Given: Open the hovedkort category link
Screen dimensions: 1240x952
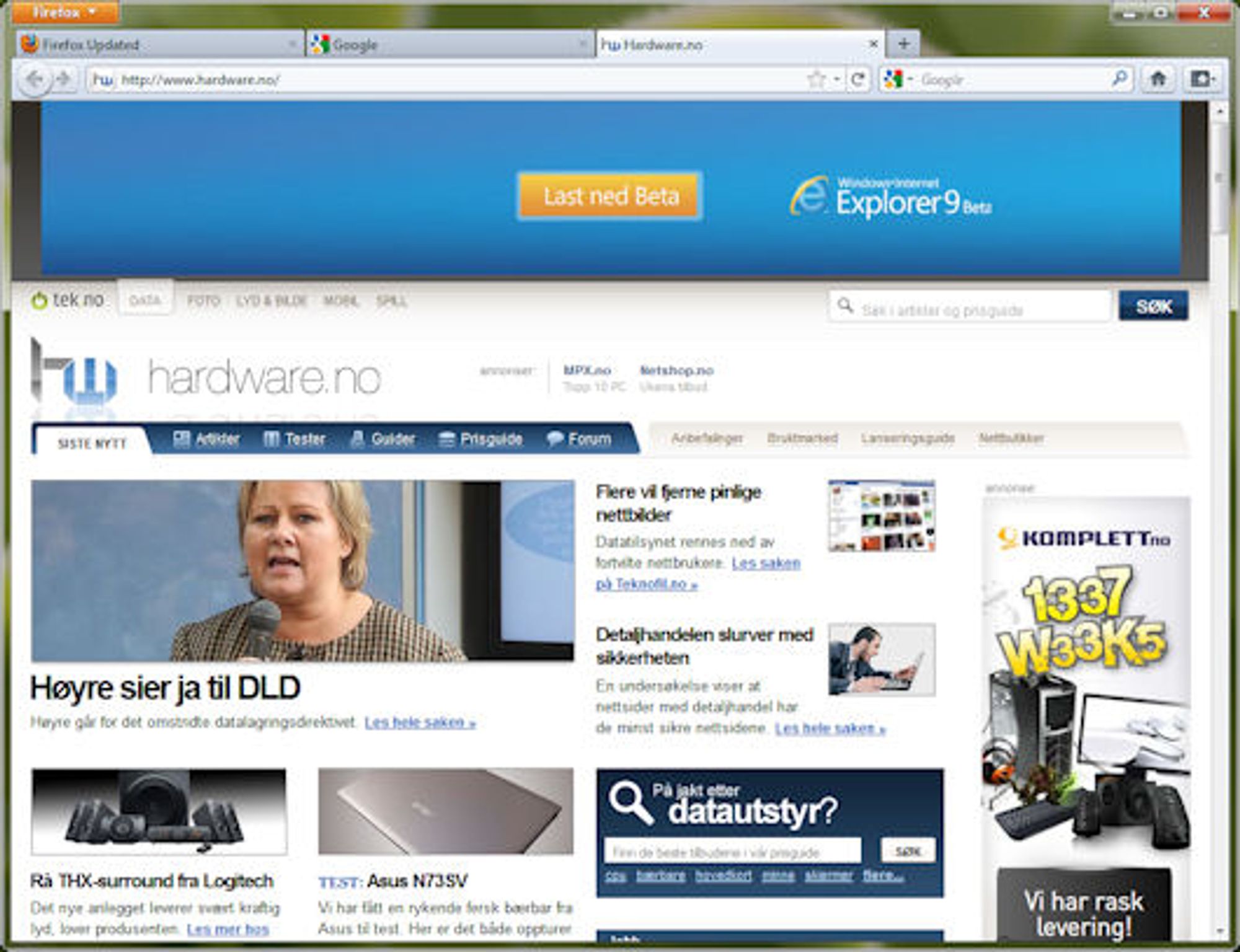Looking at the screenshot, I should tap(723, 876).
